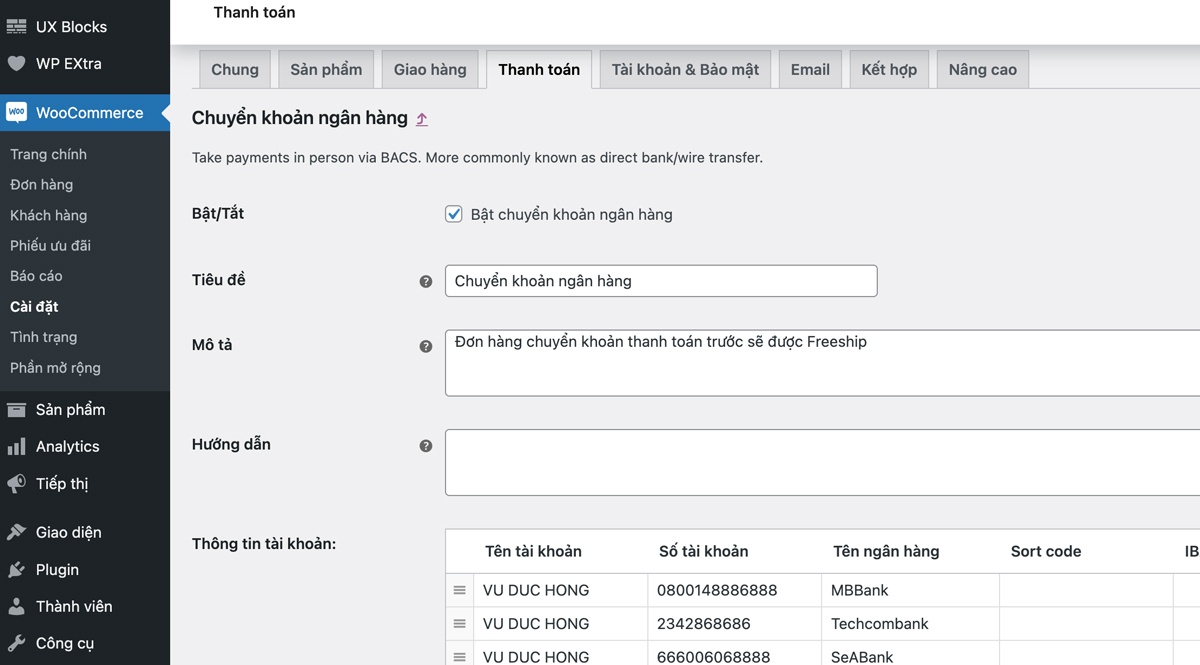Switch to the Giao hàng tab
This screenshot has width=1200, height=665.
click(x=430, y=70)
